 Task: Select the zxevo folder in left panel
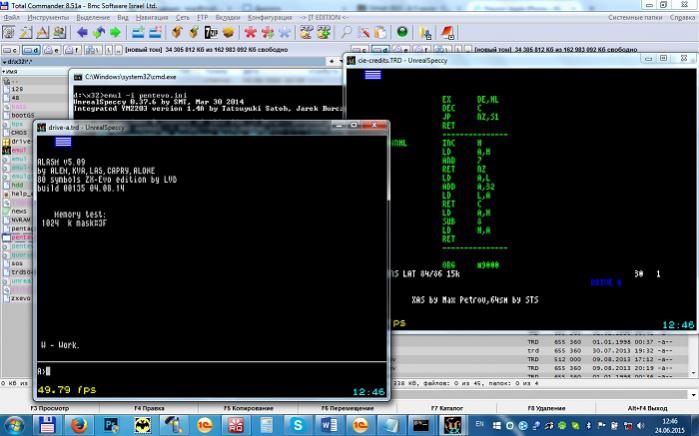pyautogui.click(x=20, y=297)
